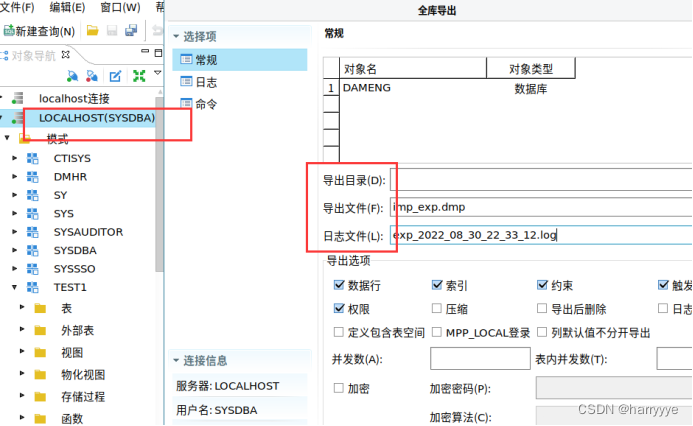Image resolution: width=693 pixels, height=426 pixels.
Task: Select the 函数 tree item
Action: click(x=72, y=418)
